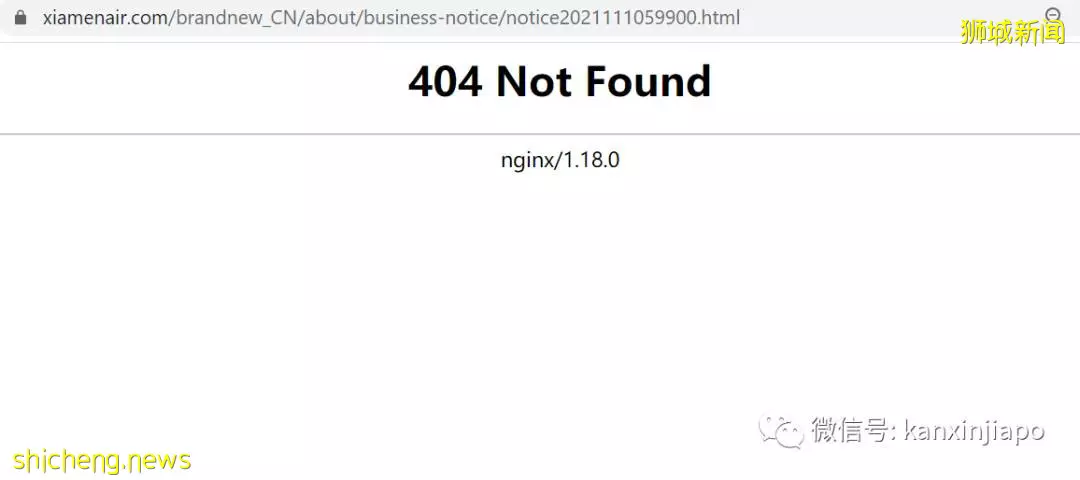Click the number 404 in the heading
This screenshot has width=1080, height=480.
click(x=445, y=81)
